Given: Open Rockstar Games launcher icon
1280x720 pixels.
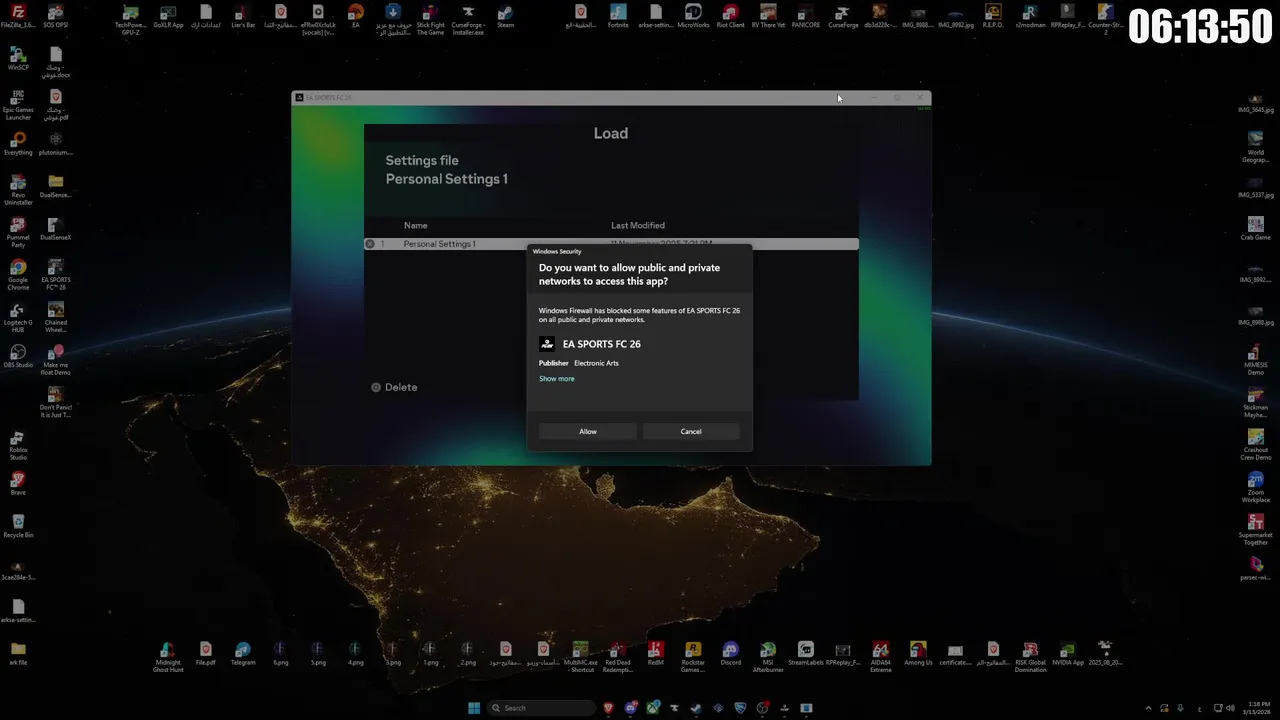Looking at the screenshot, I should pos(693,657).
